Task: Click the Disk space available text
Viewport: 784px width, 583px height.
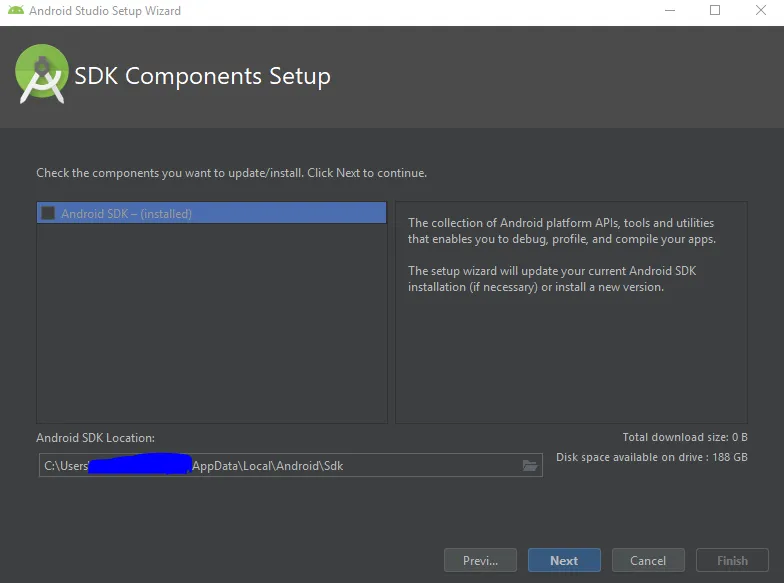Action: coord(651,457)
